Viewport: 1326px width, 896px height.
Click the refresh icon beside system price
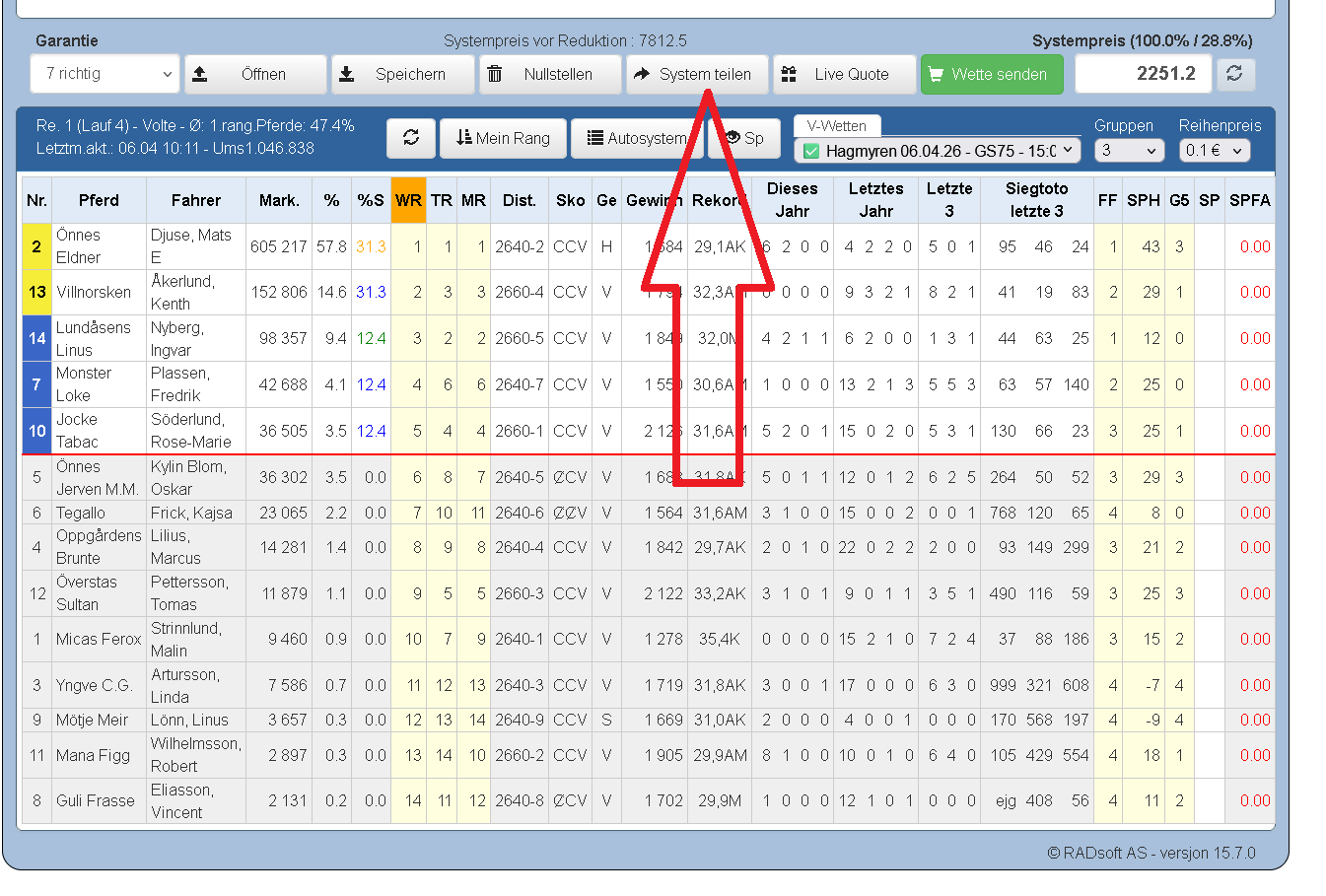(x=1234, y=74)
